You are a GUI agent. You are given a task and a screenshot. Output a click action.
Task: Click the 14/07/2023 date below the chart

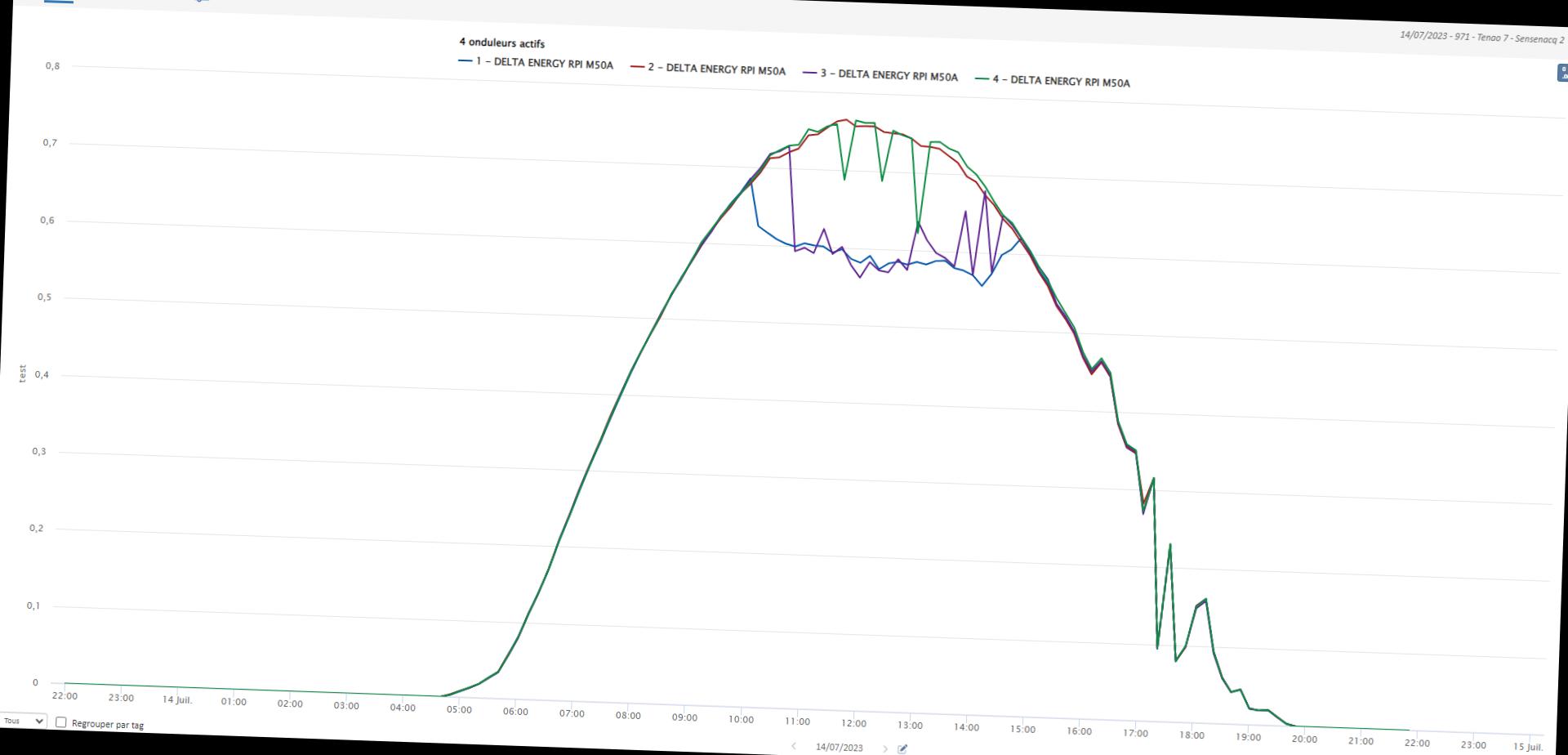840,747
